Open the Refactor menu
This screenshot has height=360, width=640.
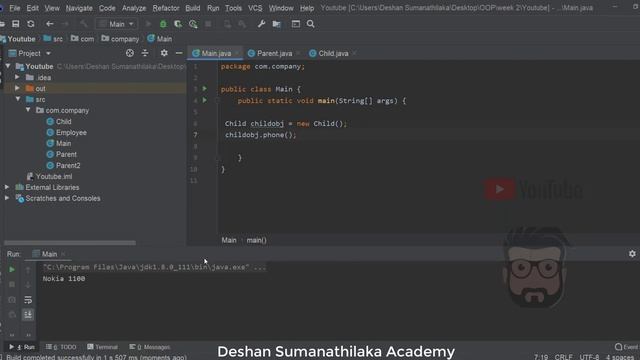click(166, 8)
